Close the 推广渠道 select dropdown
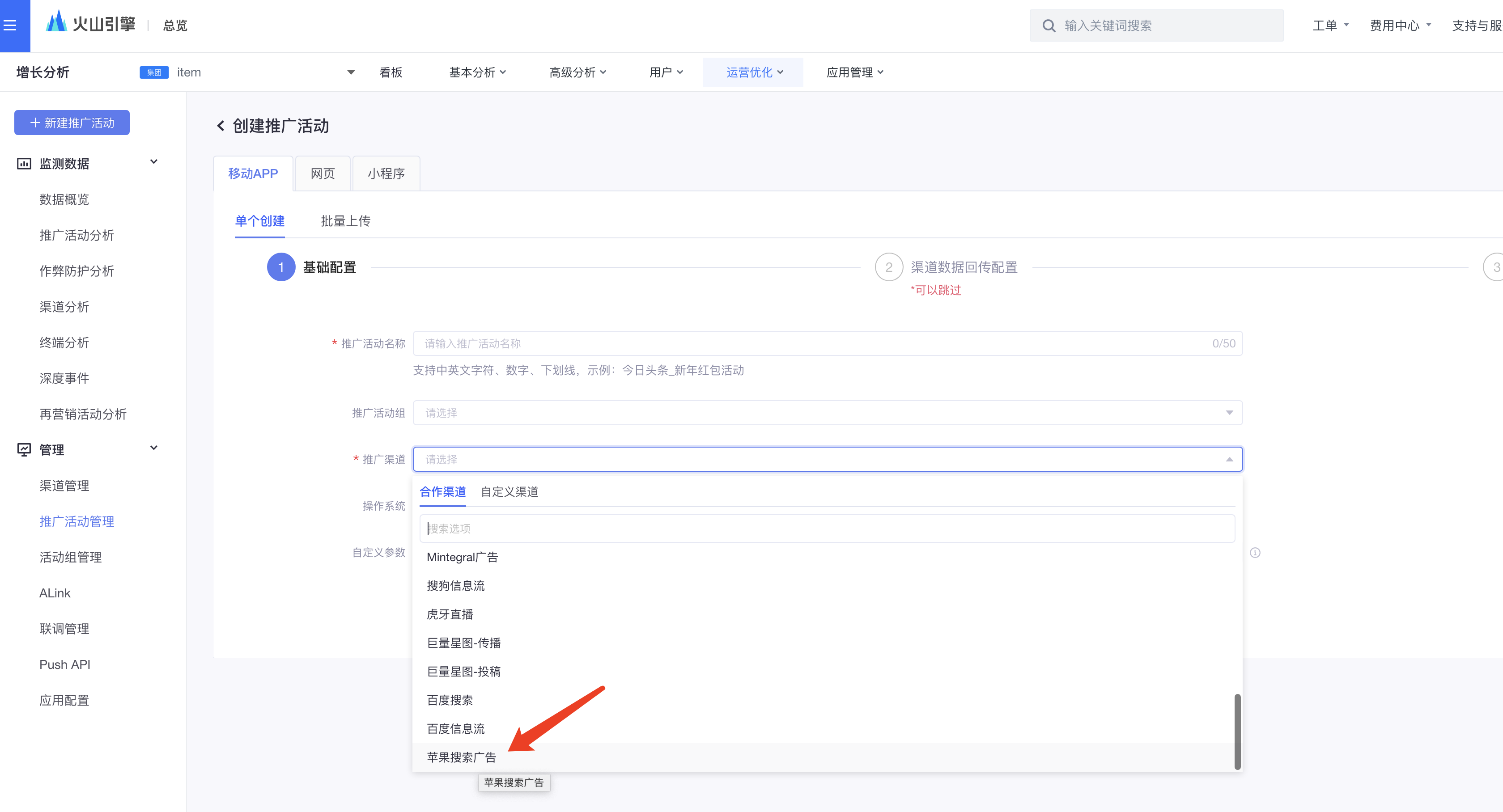The width and height of the screenshot is (1503, 812). (1229, 460)
